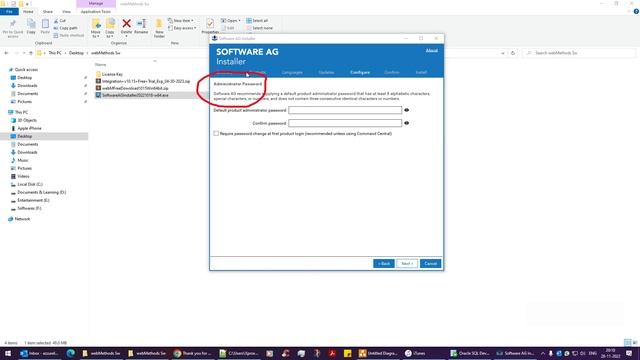The image size is (640, 360).
Task: Select the webMFreeDownload zip file
Action: (135, 88)
